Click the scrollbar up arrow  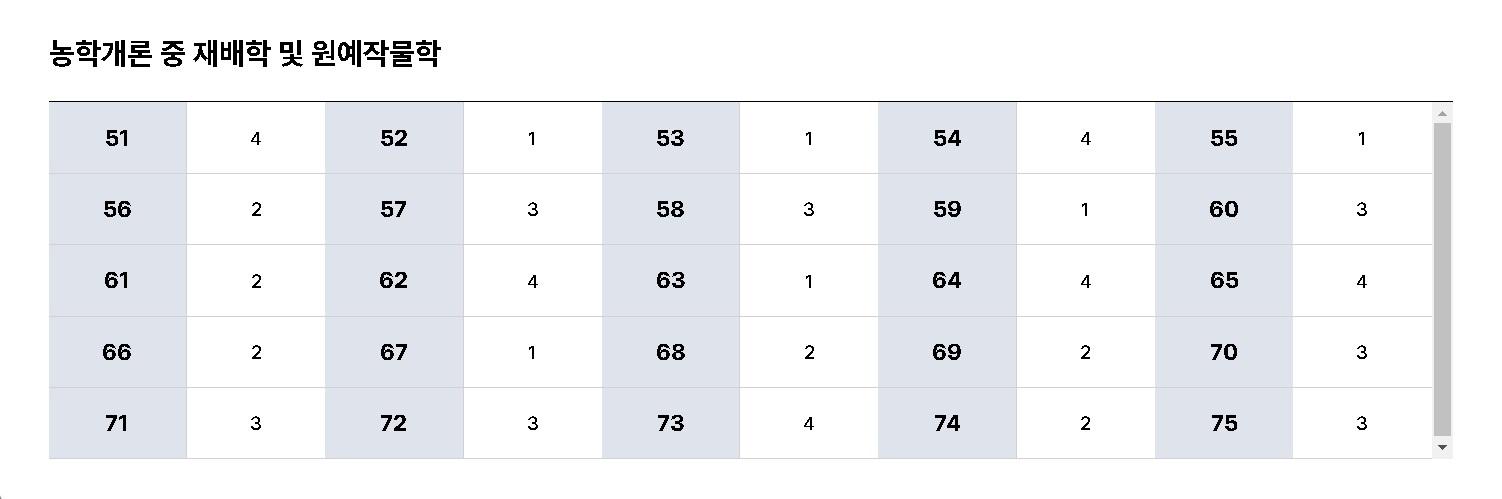coord(1442,112)
